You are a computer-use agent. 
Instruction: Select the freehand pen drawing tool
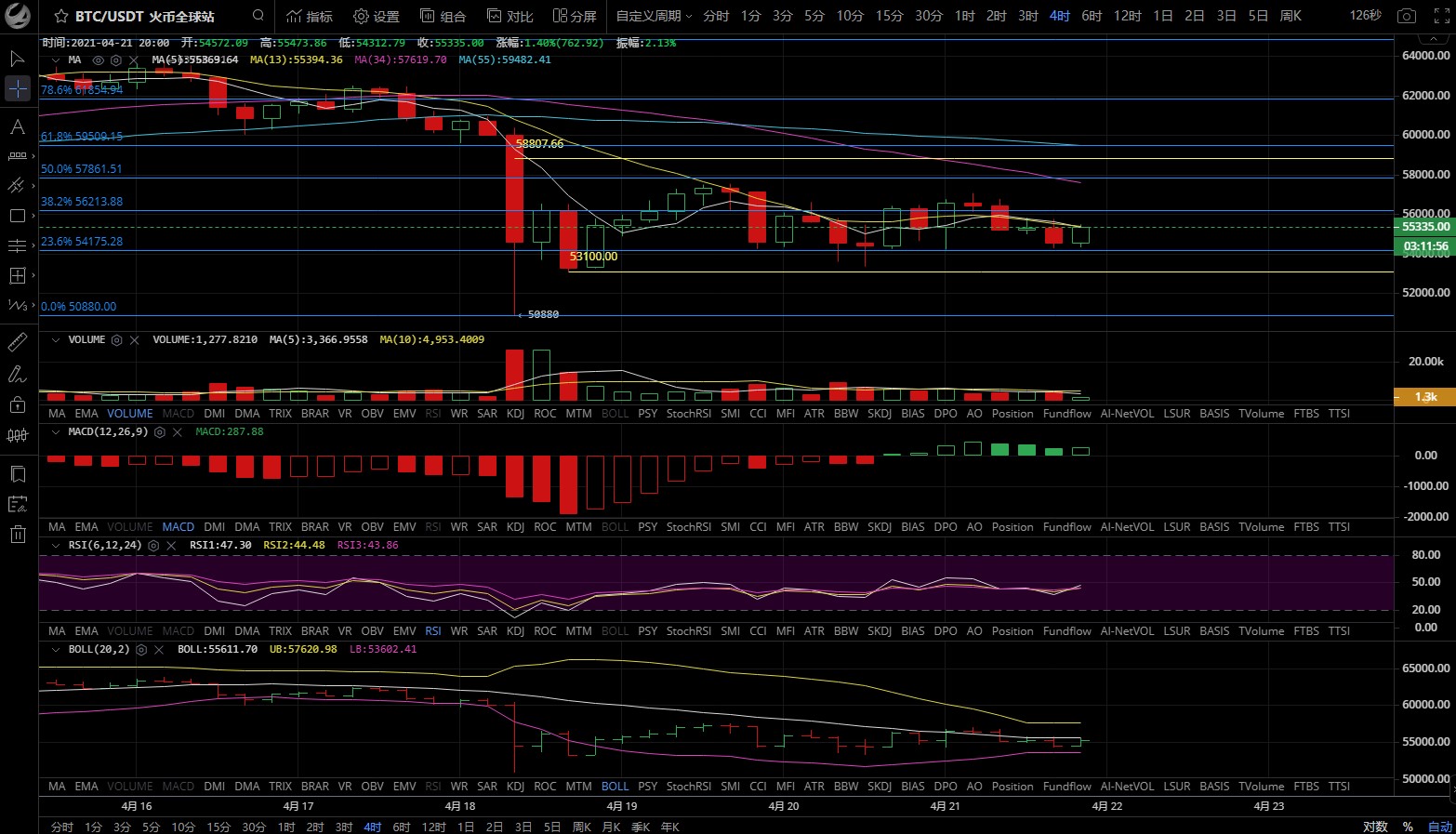(18, 374)
